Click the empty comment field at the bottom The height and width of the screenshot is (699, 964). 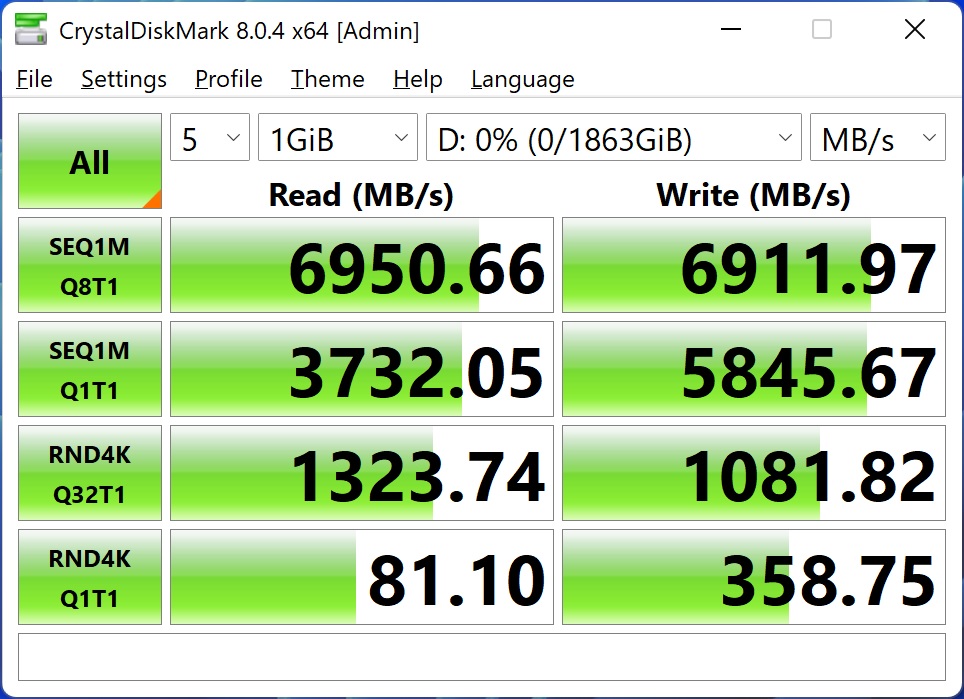(x=482, y=657)
